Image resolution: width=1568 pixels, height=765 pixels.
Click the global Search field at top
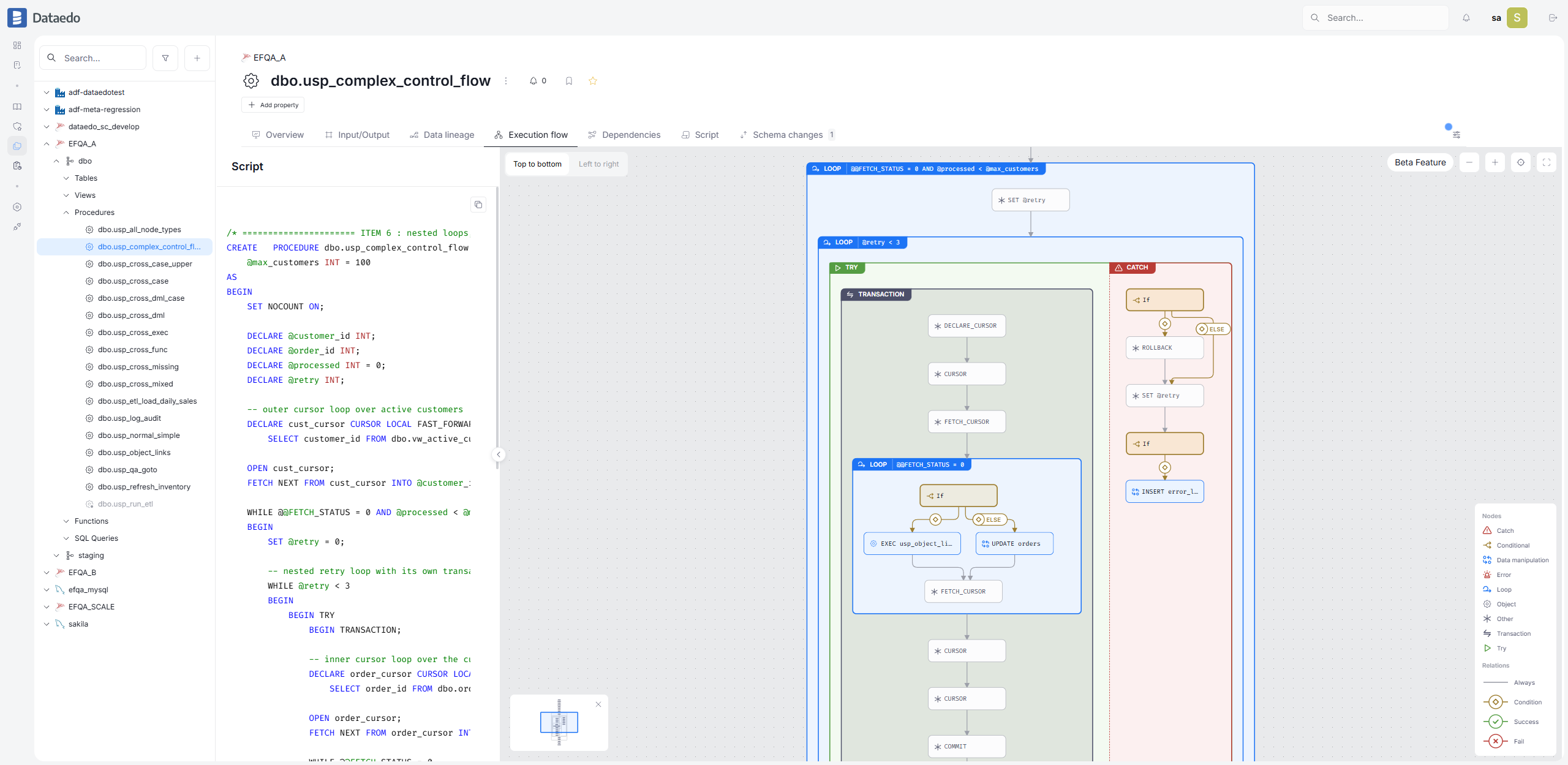(1376, 18)
